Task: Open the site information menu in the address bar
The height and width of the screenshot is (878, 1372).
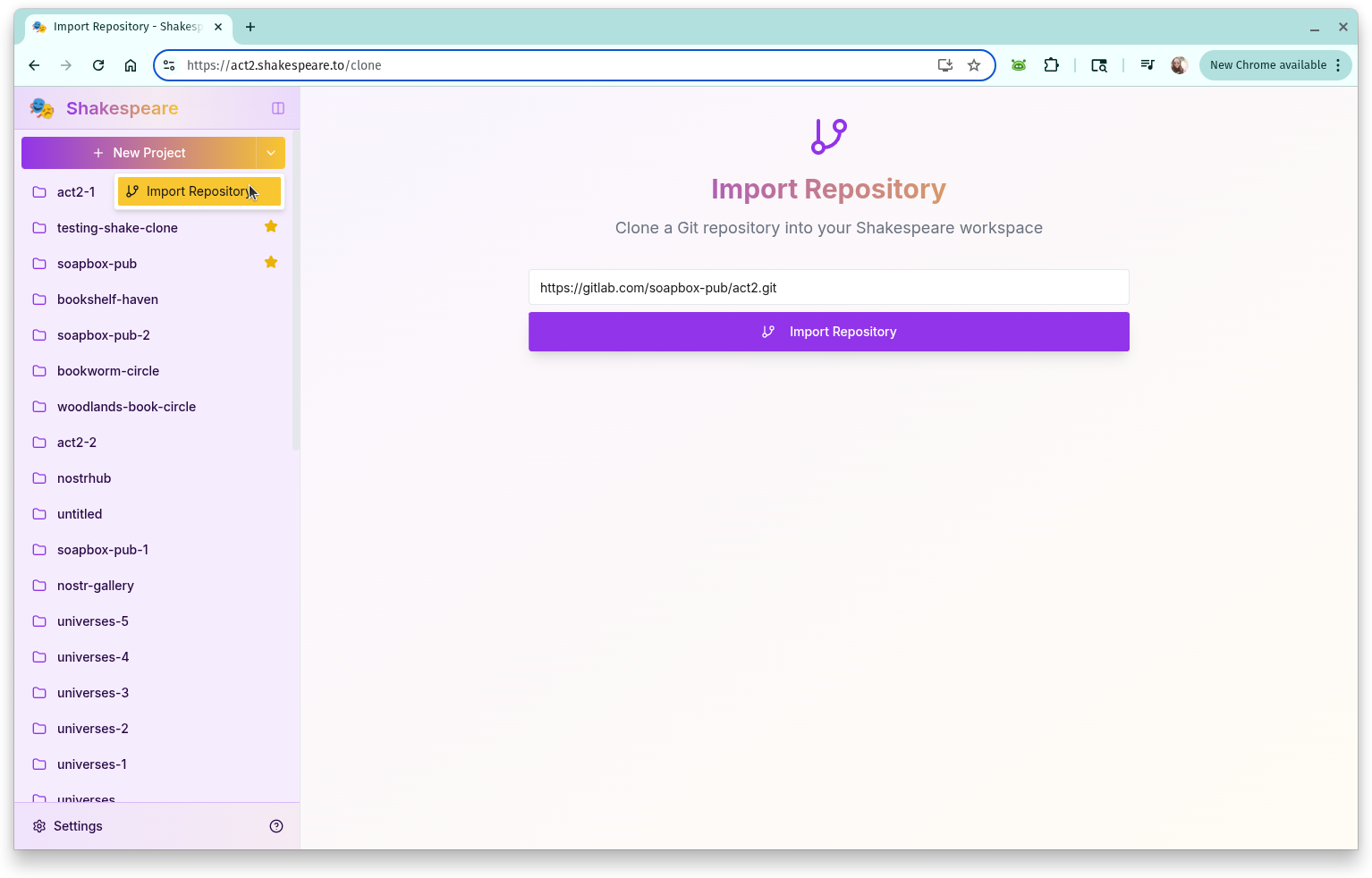Action: click(168, 64)
